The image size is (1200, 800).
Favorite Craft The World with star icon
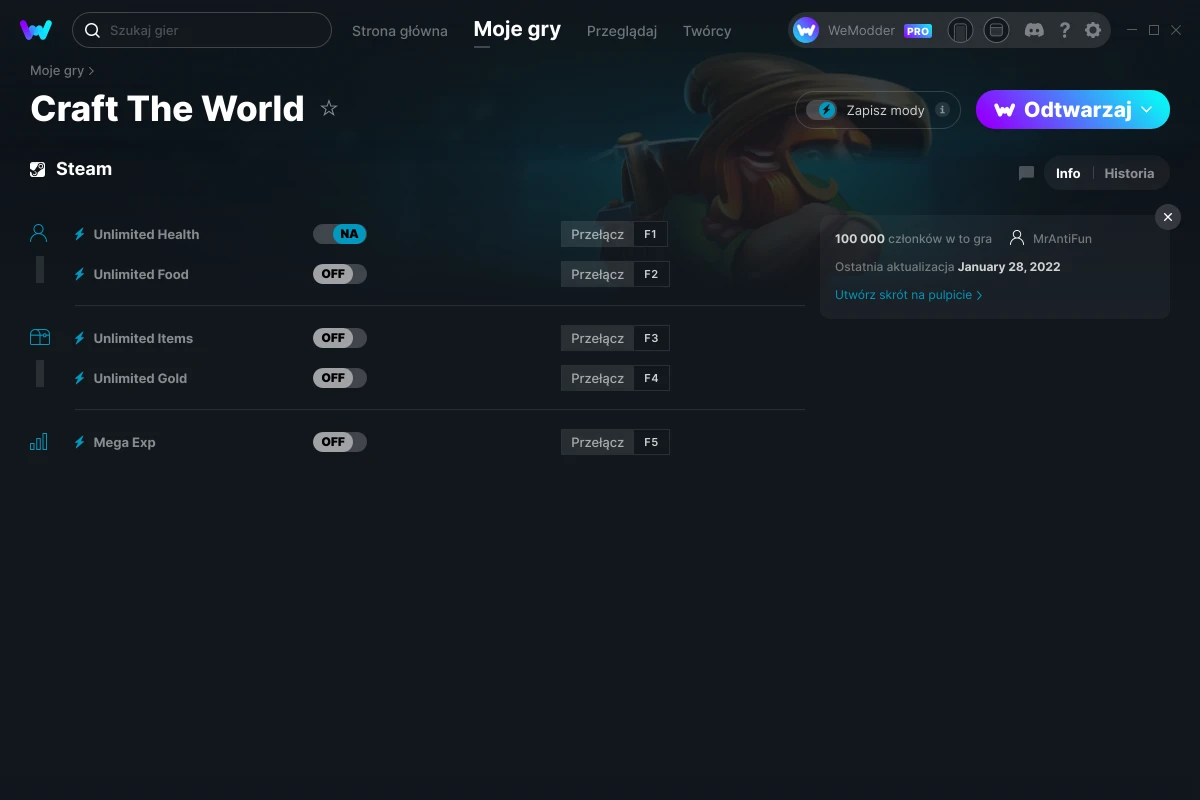point(329,108)
